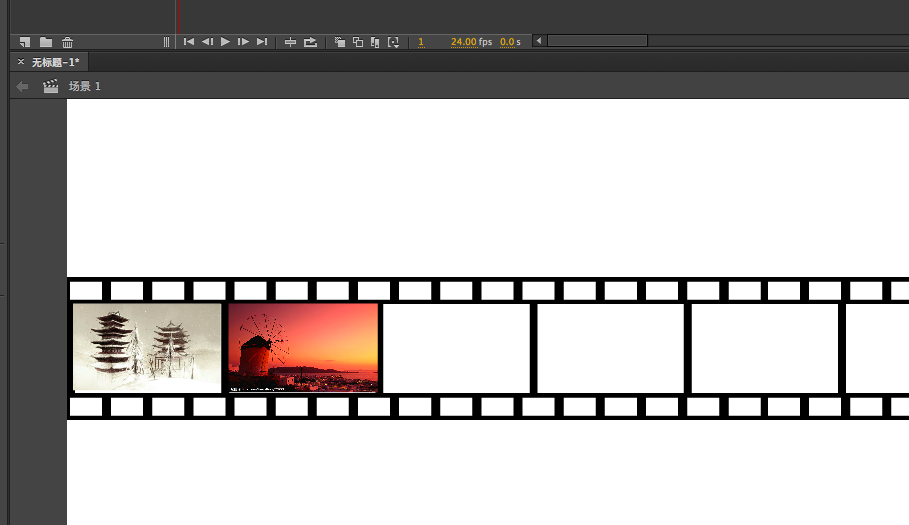Enable onion skin outlines
Viewport: 909px width, 525px height.
click(358, 42)
